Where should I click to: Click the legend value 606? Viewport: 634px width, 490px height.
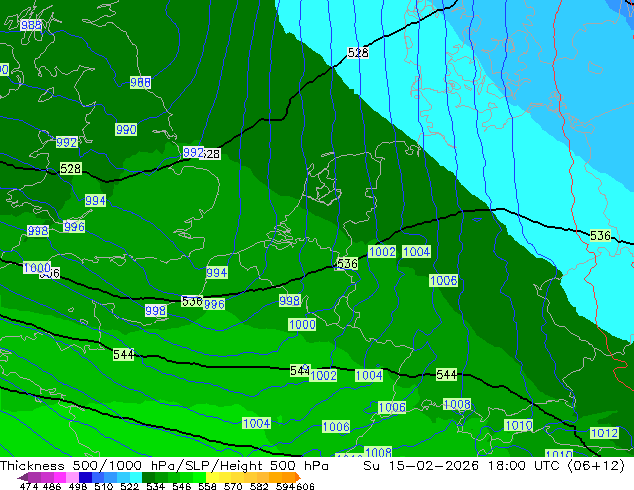click(x=305, y=486)
